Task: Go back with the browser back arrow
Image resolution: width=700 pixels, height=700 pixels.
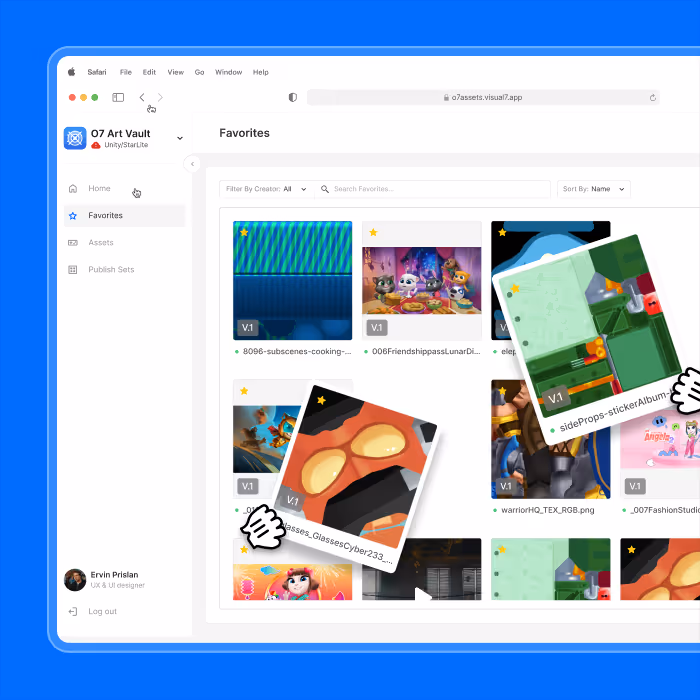Action: (x=142, y=97)
